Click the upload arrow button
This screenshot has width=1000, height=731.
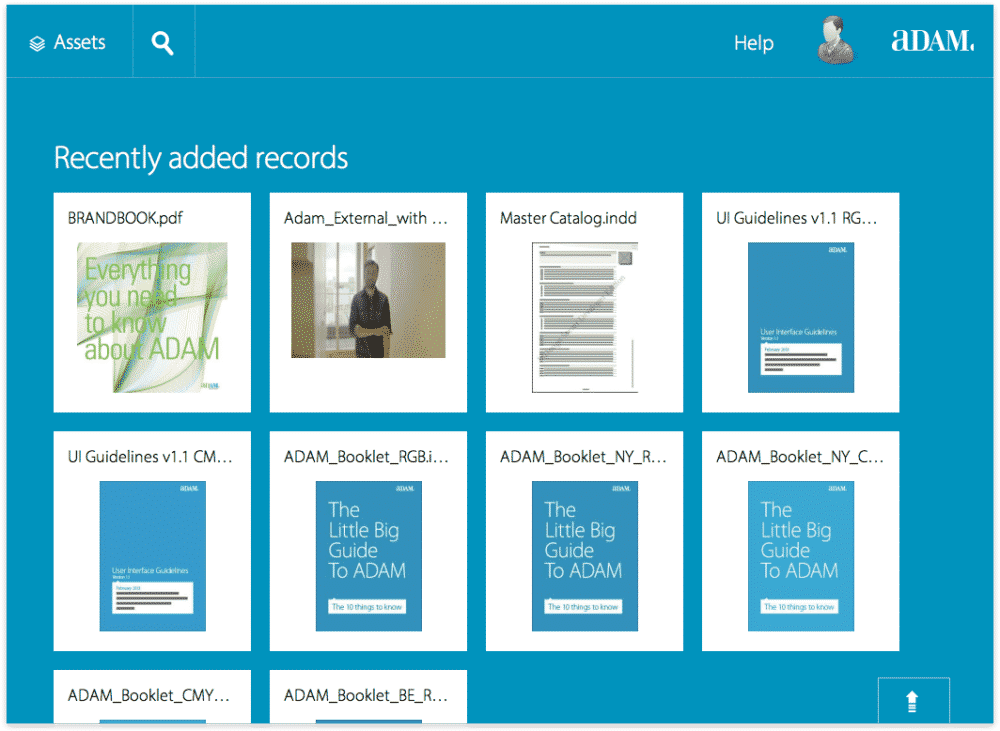[913, 703]
